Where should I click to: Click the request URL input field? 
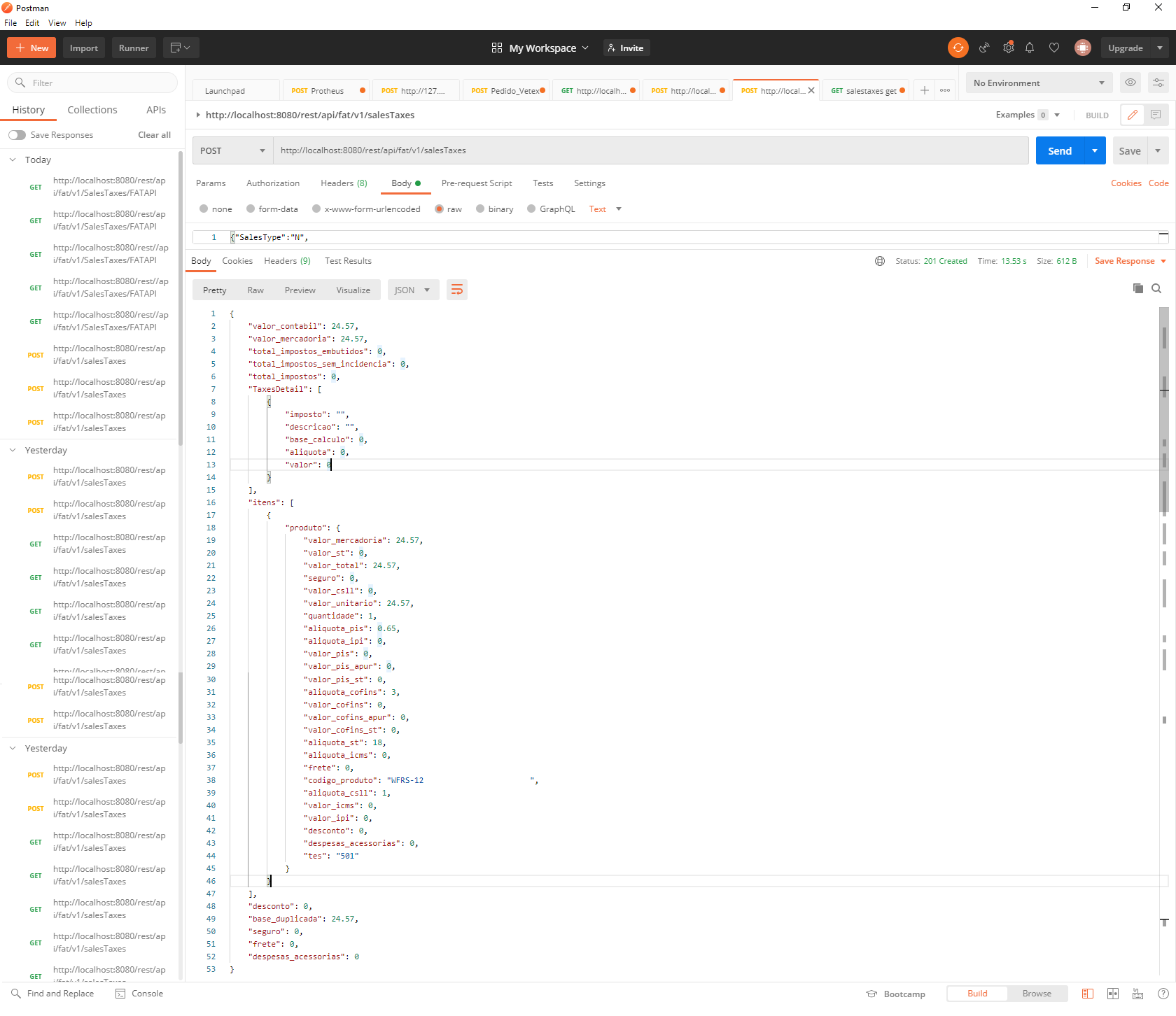point(651,150)
